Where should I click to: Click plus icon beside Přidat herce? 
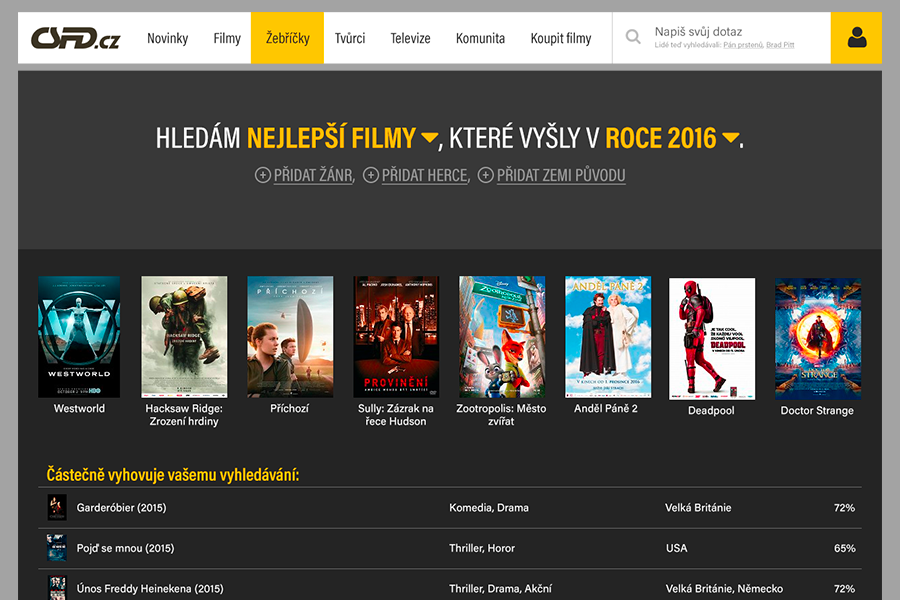point(371,175)
